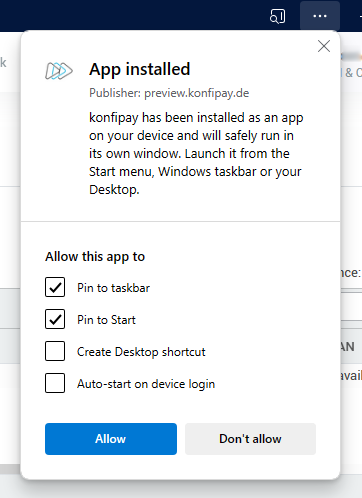Click the 'Pin to Start' label text

pyautogui.click(x=106, y=320)
